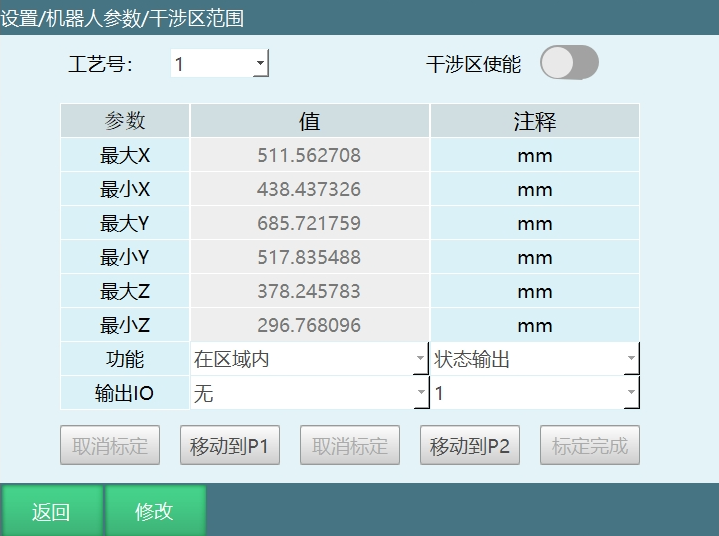Click the 最大Z row label

tap(125, 291)
